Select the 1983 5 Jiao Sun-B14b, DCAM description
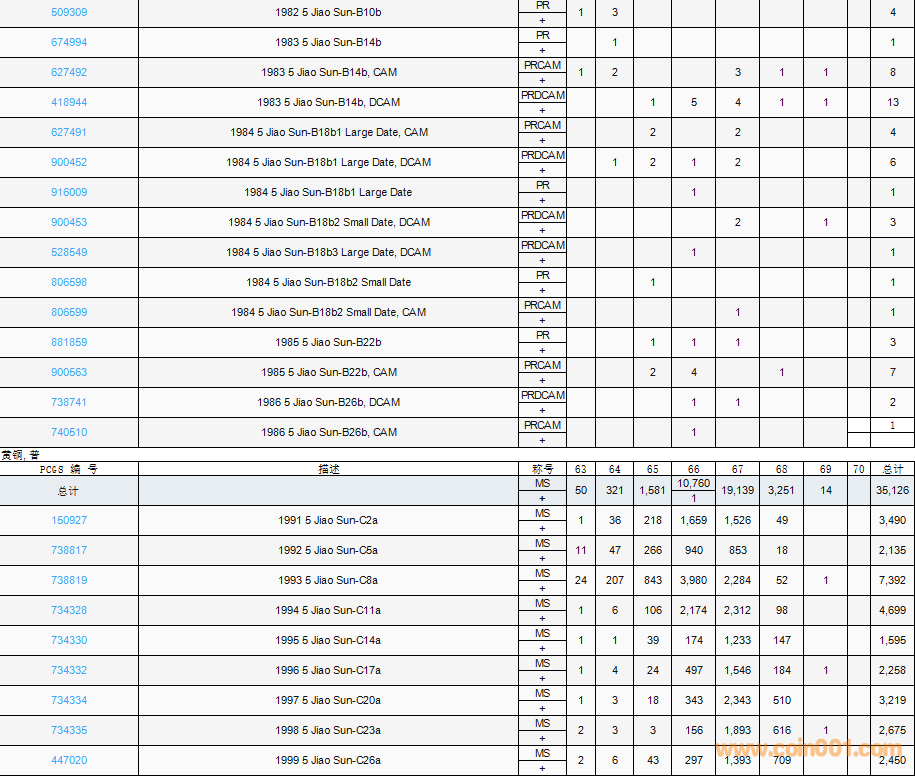Image resolution: width=915 pixels, height=776 pixels. click(328, 102)
